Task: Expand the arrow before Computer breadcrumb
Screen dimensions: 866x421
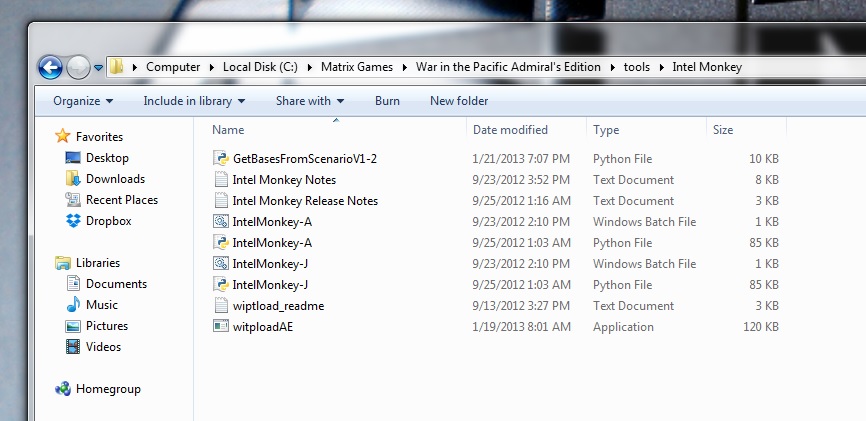Action: [x=134, y=67]
